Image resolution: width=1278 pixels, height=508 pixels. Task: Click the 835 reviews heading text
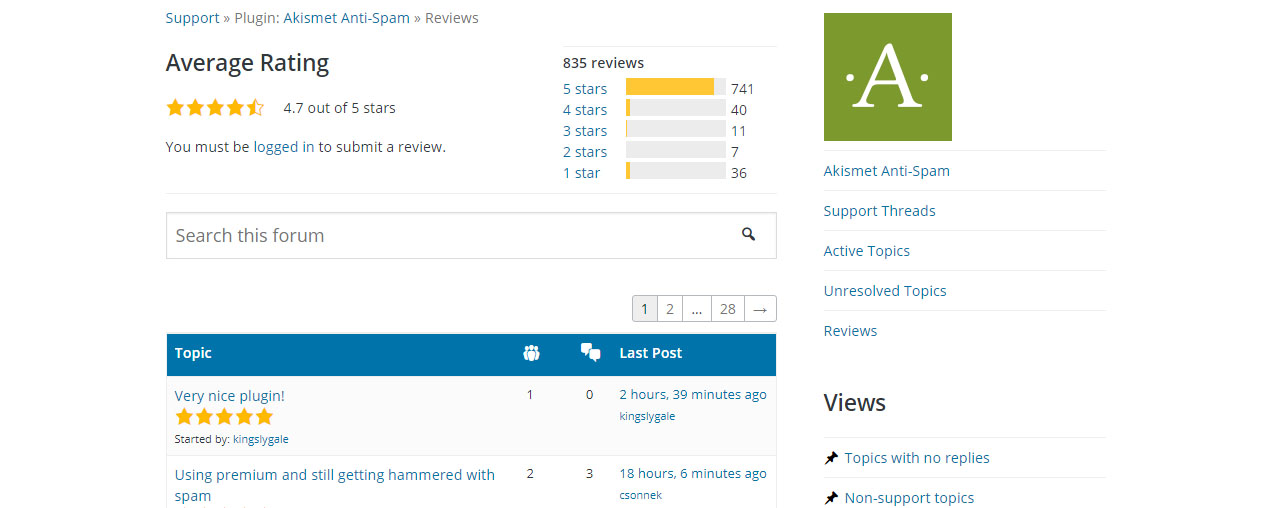coord(604,63)
